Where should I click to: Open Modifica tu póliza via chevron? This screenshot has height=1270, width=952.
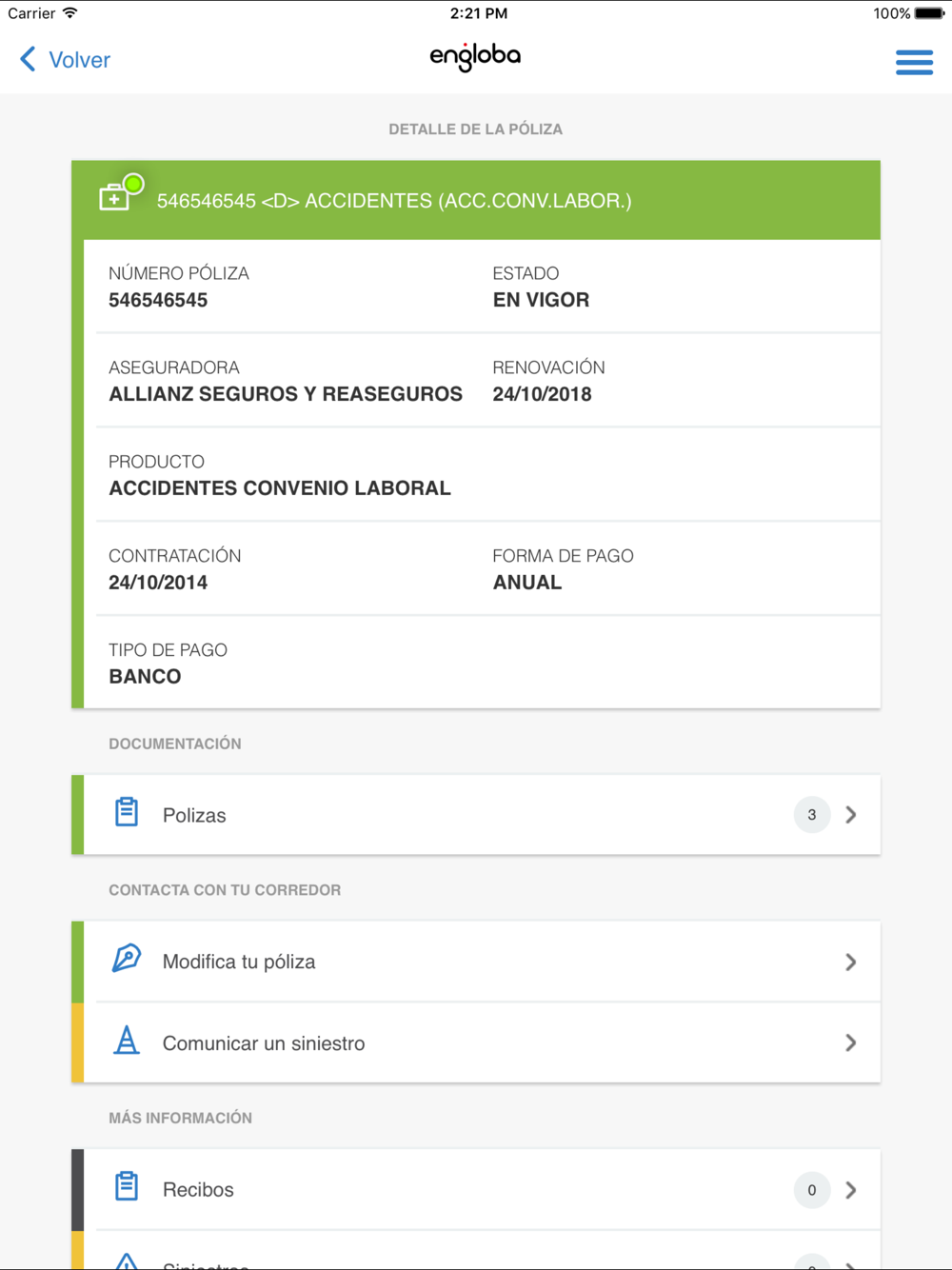[x=851, y=962]
